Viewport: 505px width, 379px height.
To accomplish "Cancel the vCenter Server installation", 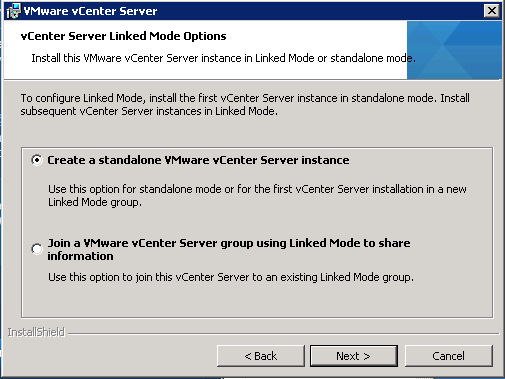I will point(448,356).
